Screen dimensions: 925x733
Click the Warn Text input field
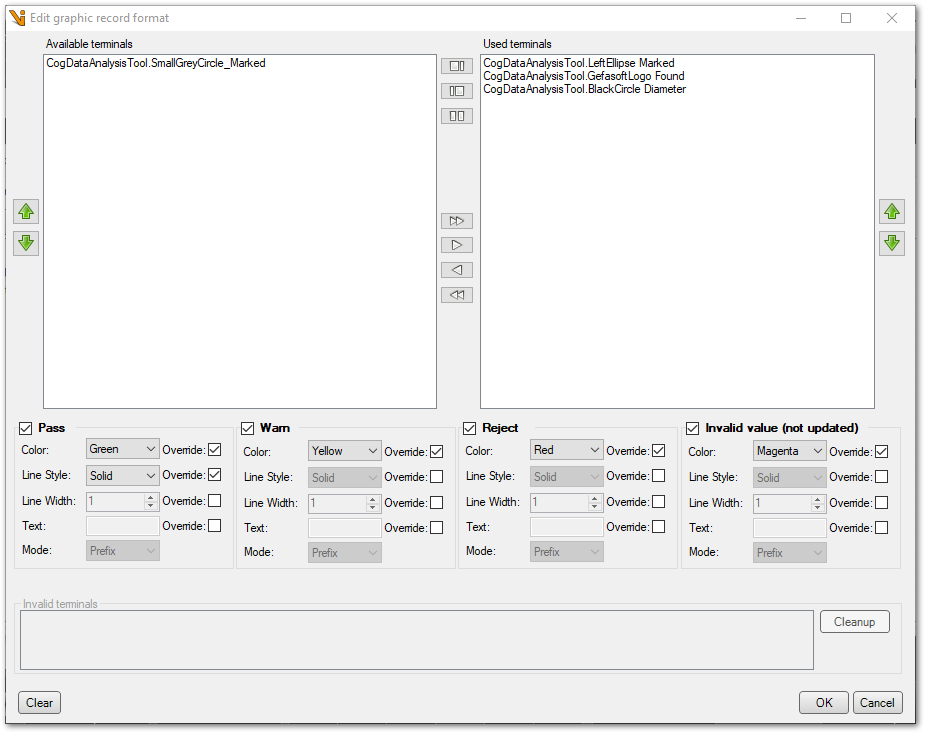345,527
